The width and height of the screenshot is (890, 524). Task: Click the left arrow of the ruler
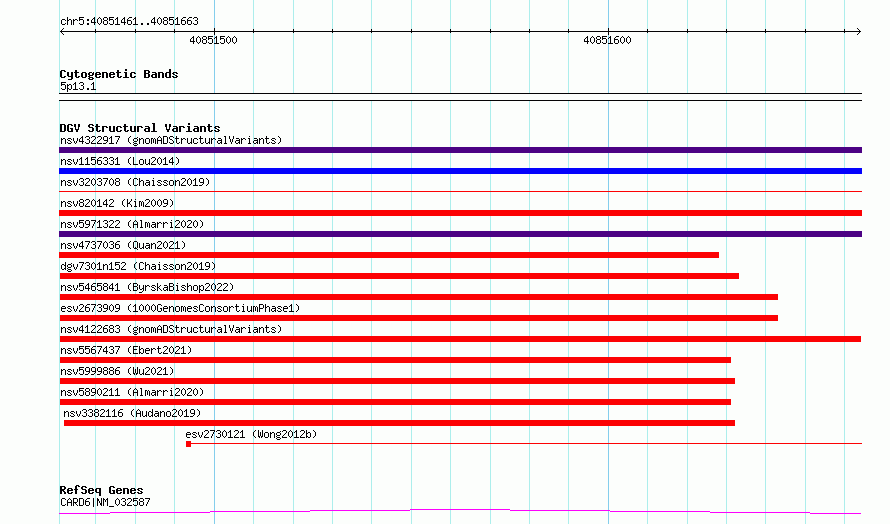pos(62,31)
